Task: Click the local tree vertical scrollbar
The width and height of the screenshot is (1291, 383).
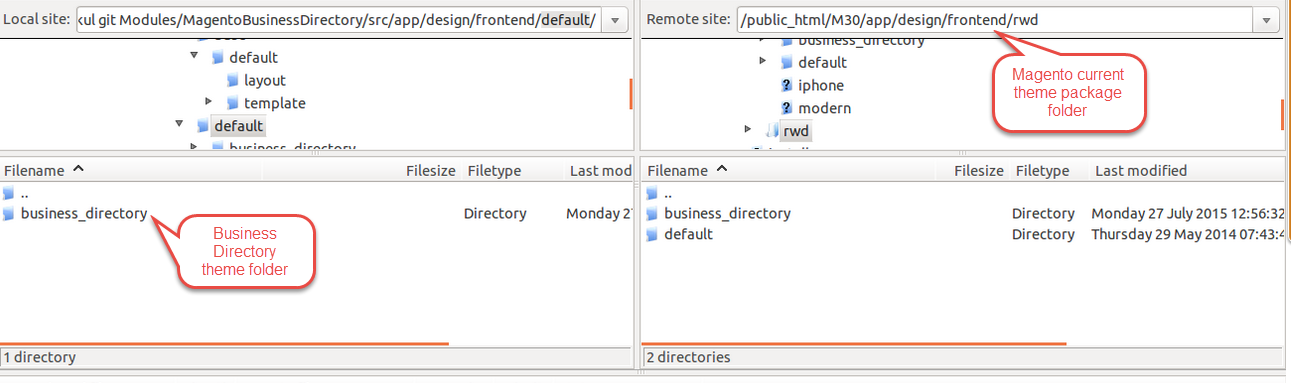Action: coord(630,95)
